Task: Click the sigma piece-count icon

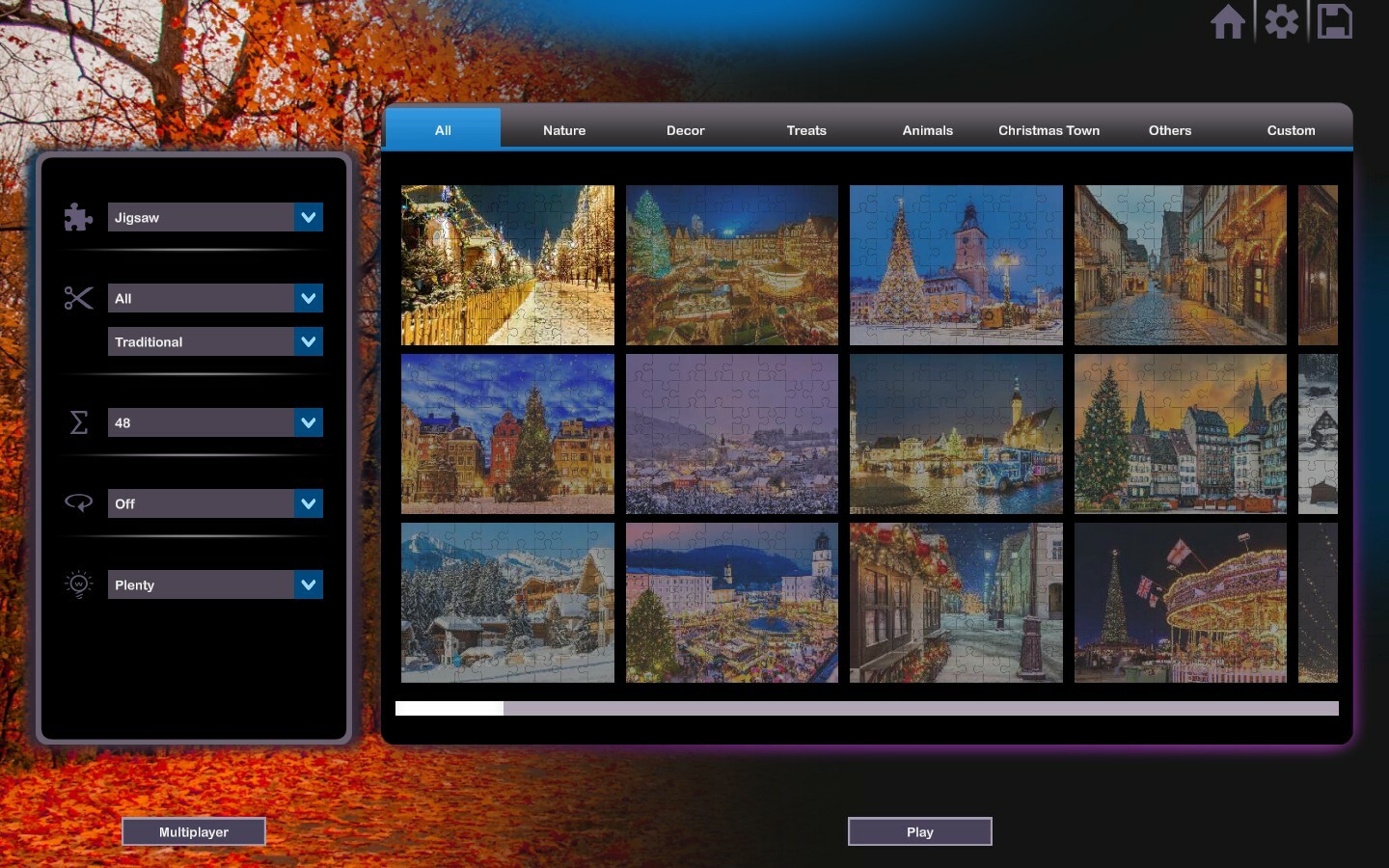Action: pos(77,422)
